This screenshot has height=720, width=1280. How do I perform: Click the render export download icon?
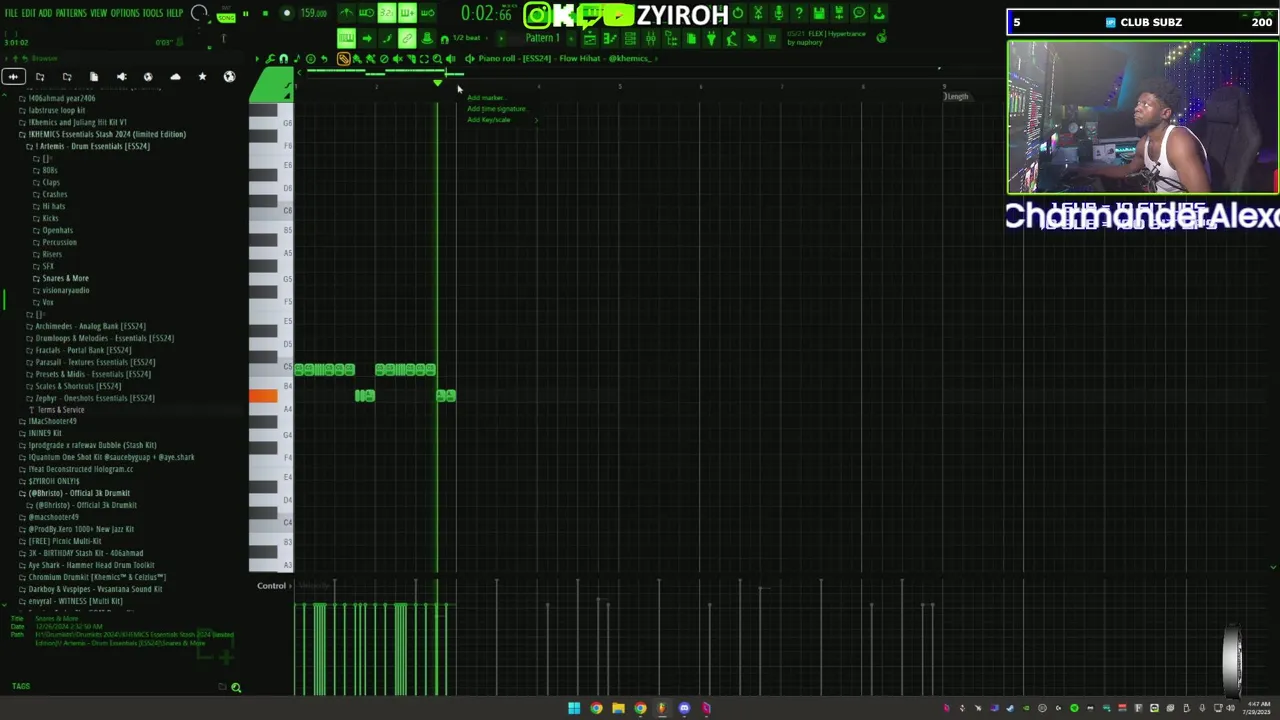coord(879,12)
